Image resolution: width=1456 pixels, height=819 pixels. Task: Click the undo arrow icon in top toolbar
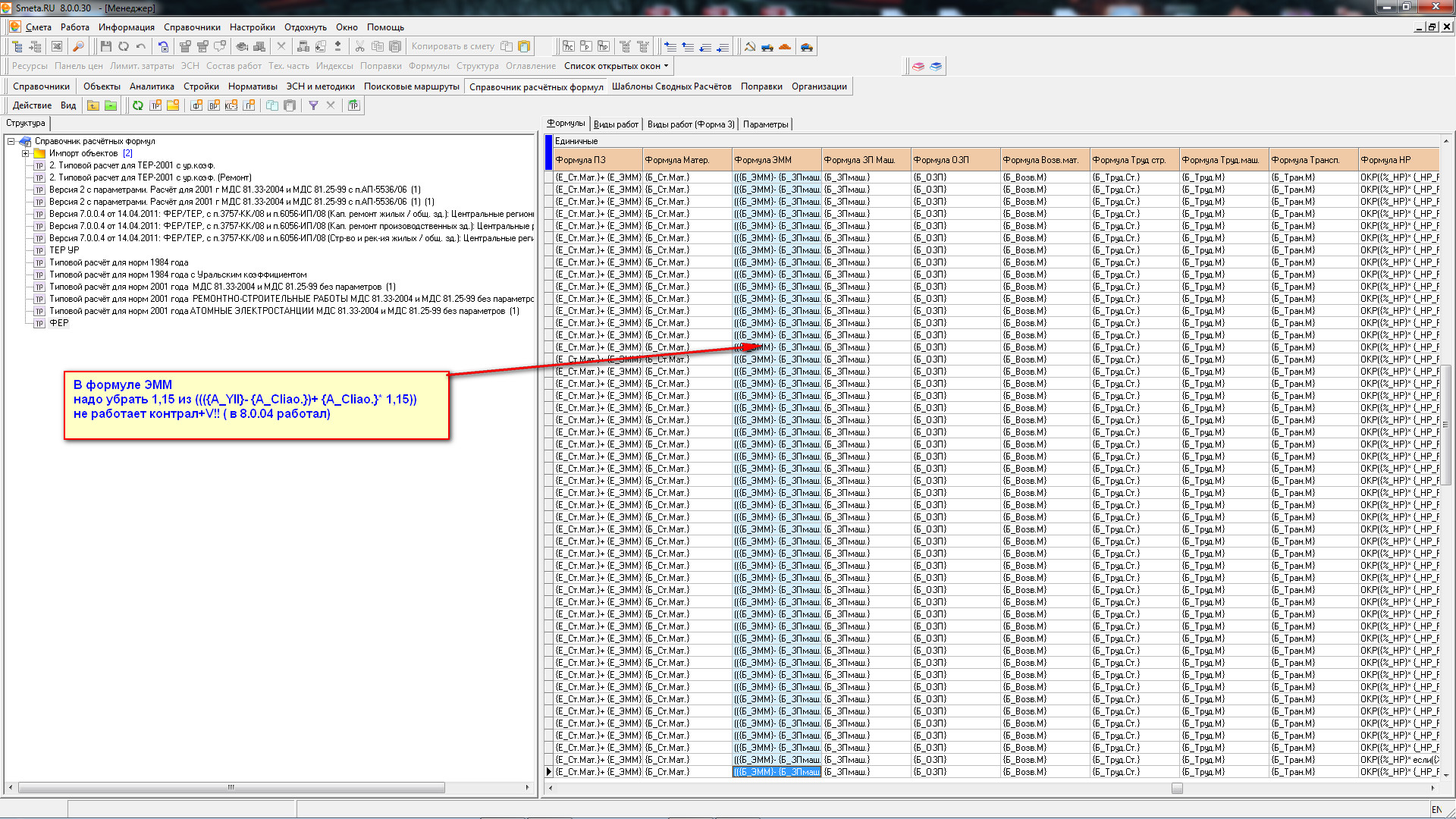(141, 47)
